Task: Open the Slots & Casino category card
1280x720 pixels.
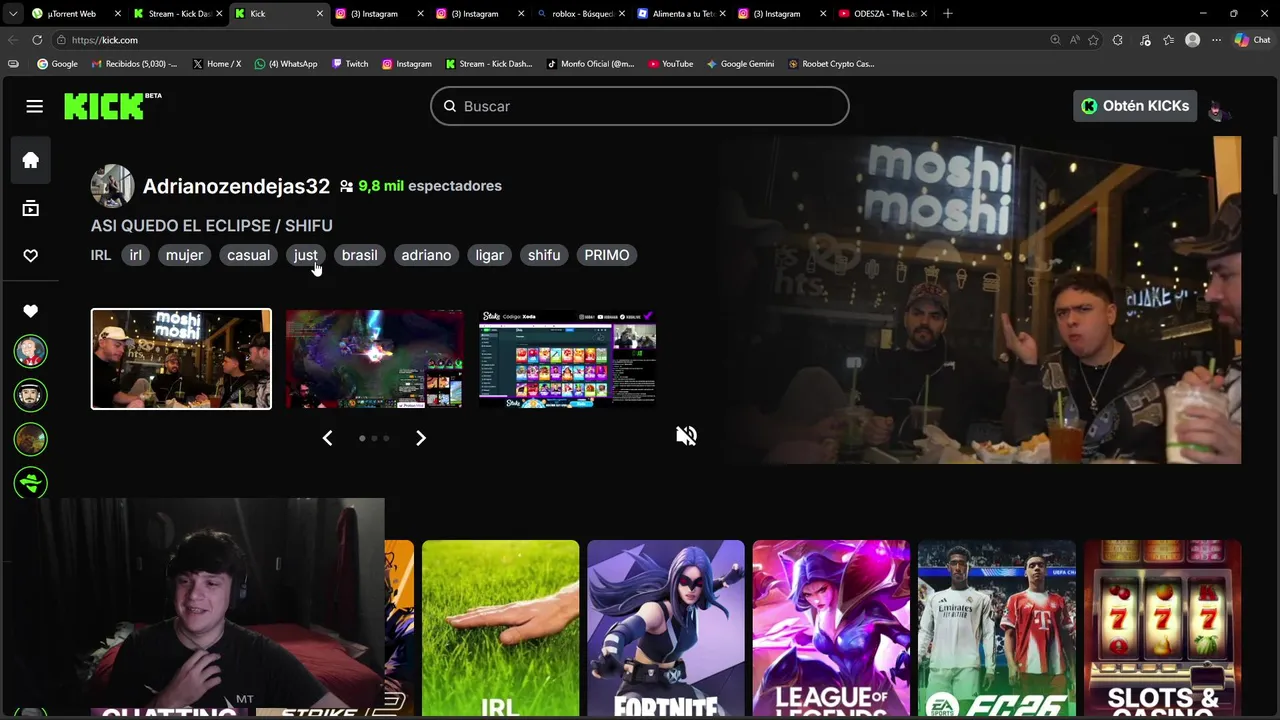Action: 1162,628
